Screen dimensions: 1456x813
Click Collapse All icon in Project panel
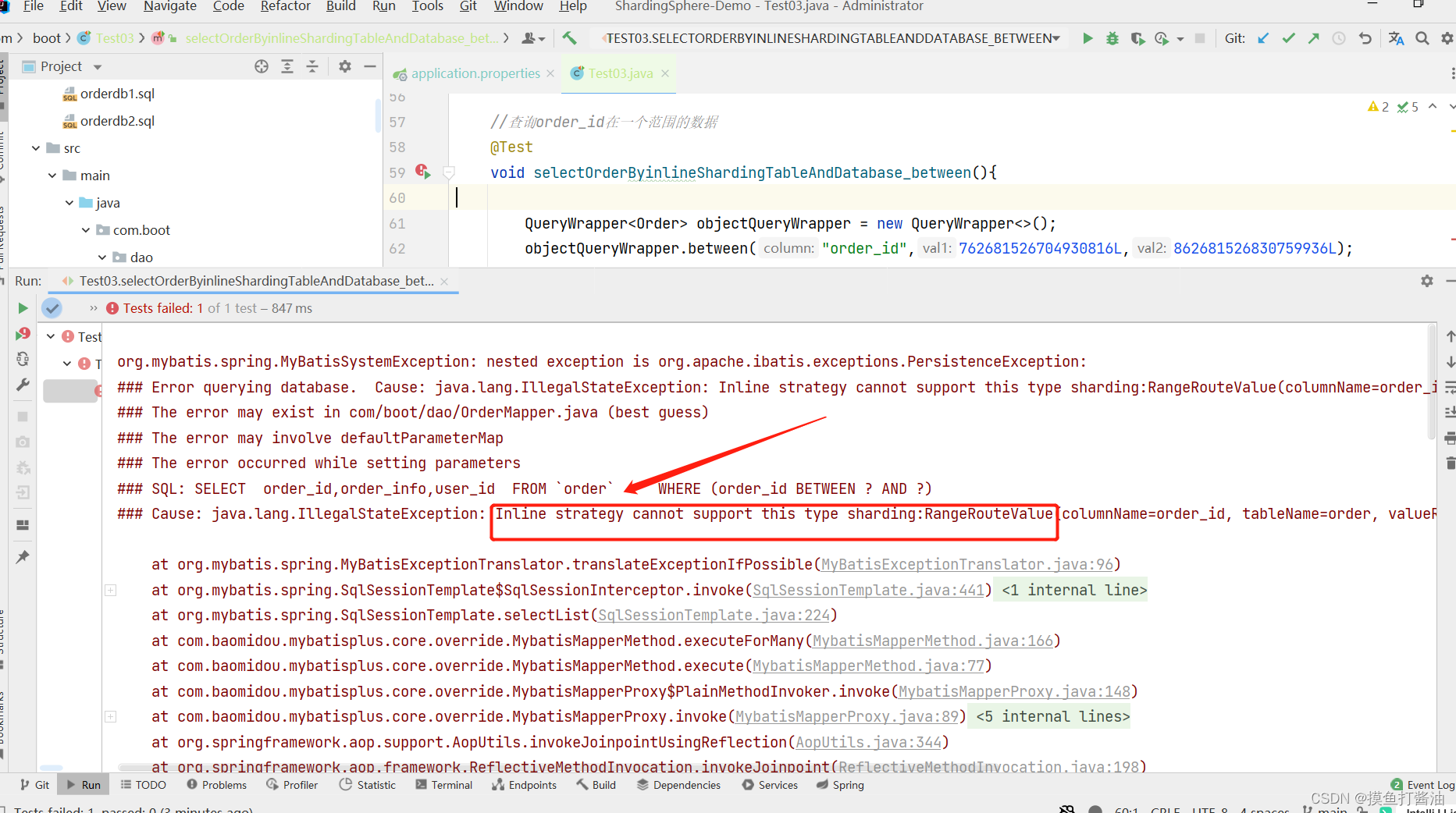(x=312, y=66)
